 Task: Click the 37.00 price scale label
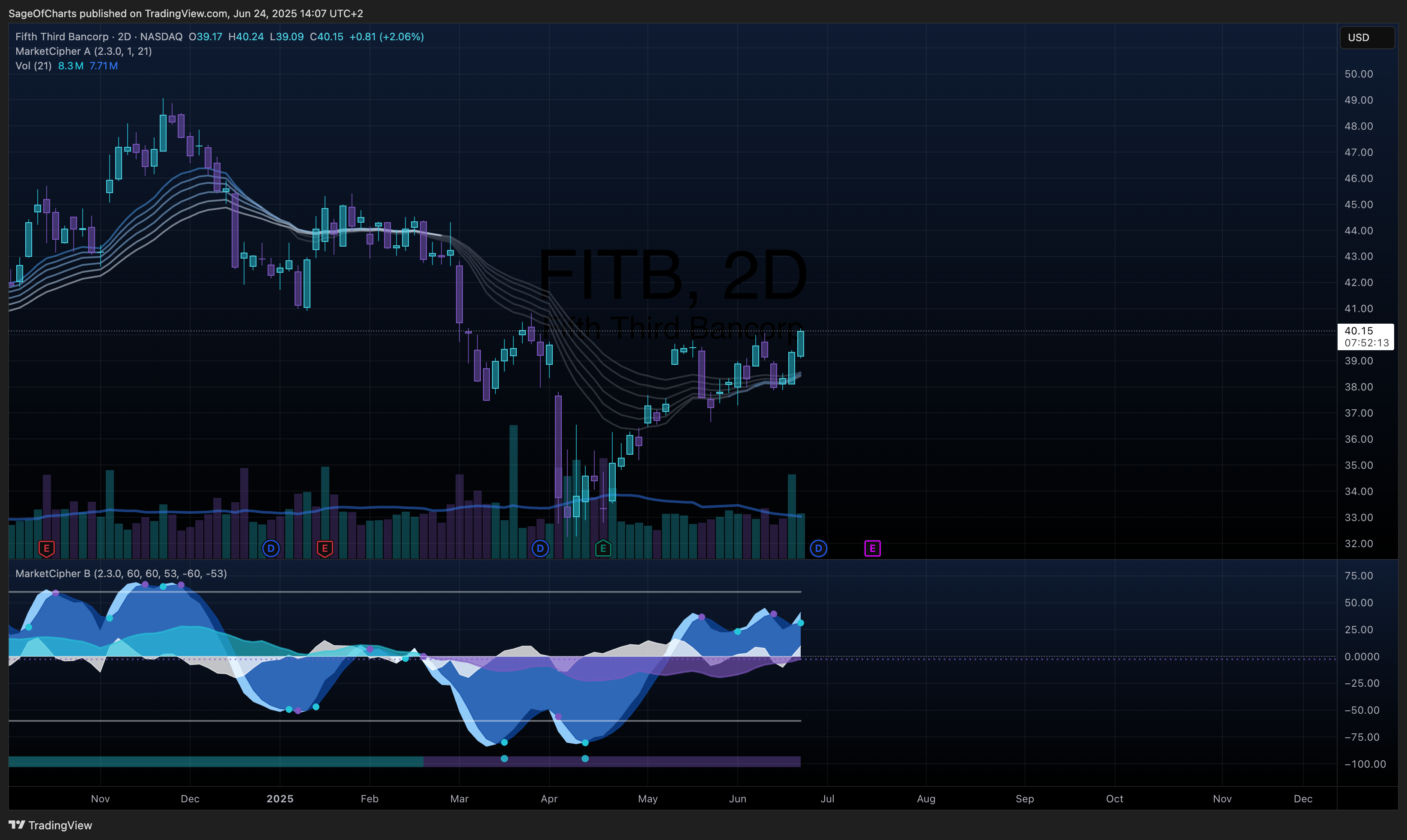[1359, 413]
